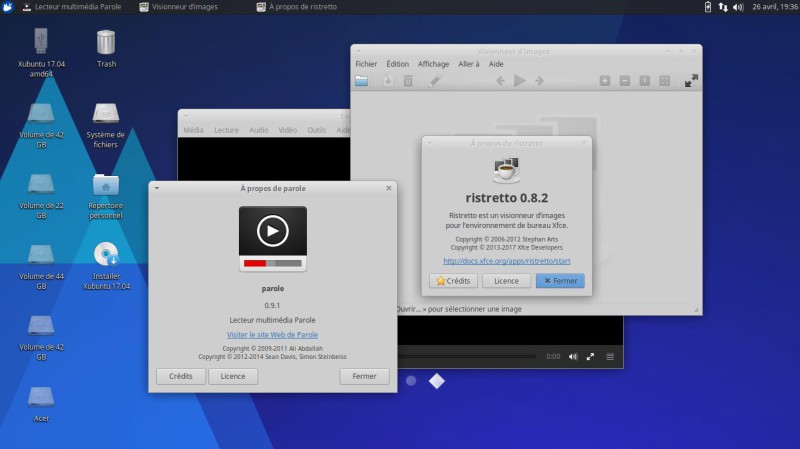Viewport: 800px width, 449px height.
Task: Click Licence in the ristretto about dialog
Action: [x=506, y=281]
